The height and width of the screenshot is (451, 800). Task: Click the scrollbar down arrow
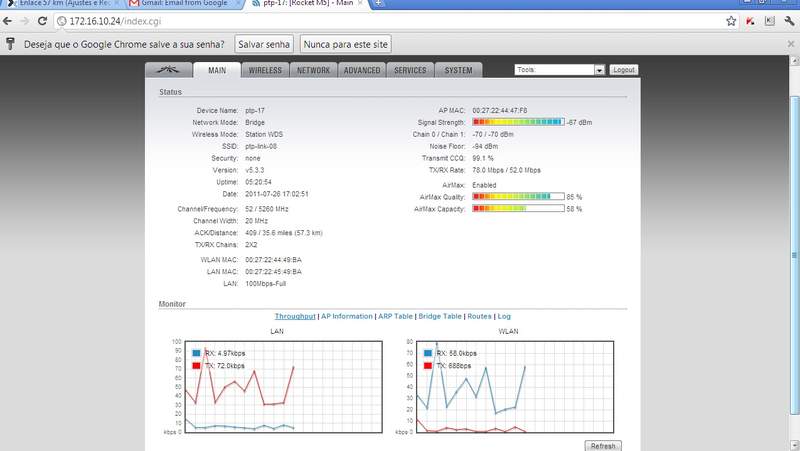point(794,445)
